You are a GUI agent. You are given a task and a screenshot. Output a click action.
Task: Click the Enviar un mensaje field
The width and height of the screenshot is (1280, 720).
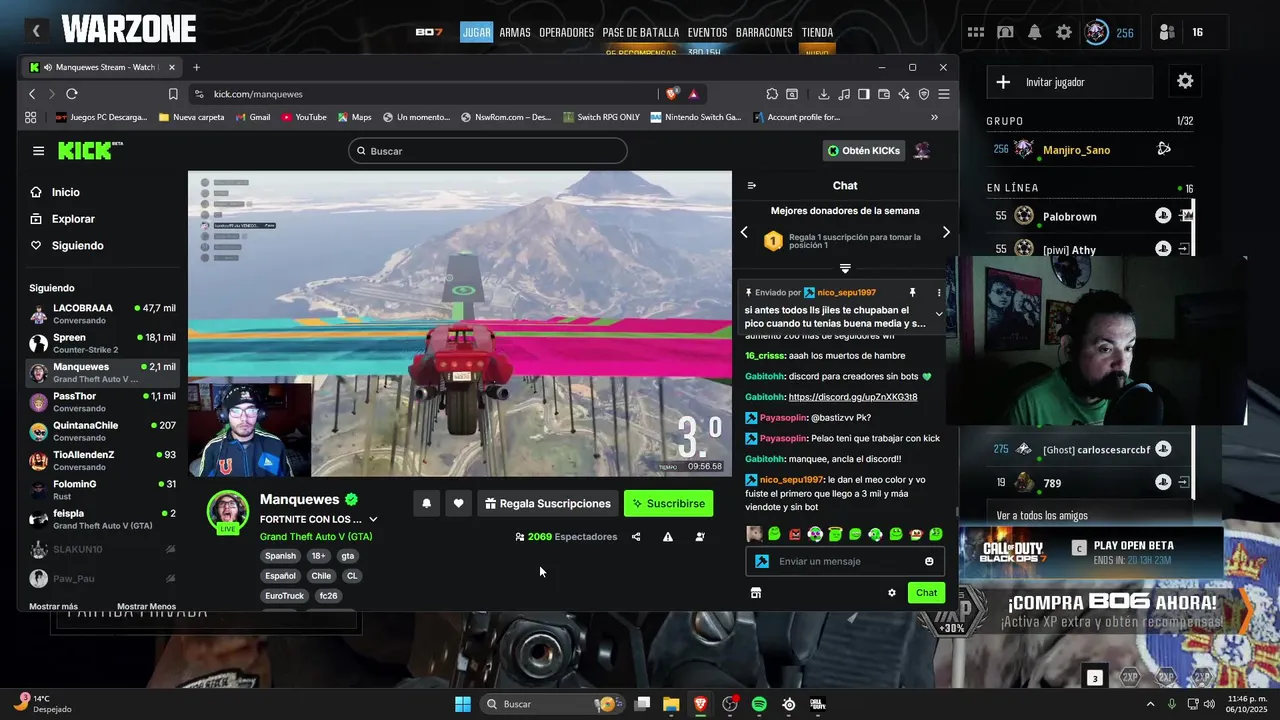coord(845,562)
